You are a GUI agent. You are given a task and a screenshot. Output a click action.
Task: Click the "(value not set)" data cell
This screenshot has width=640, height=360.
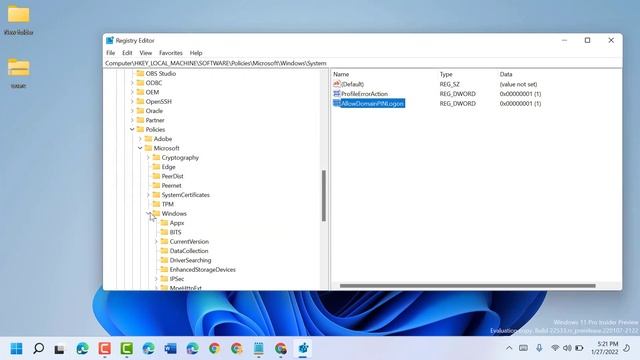click(x=518, y=84)
